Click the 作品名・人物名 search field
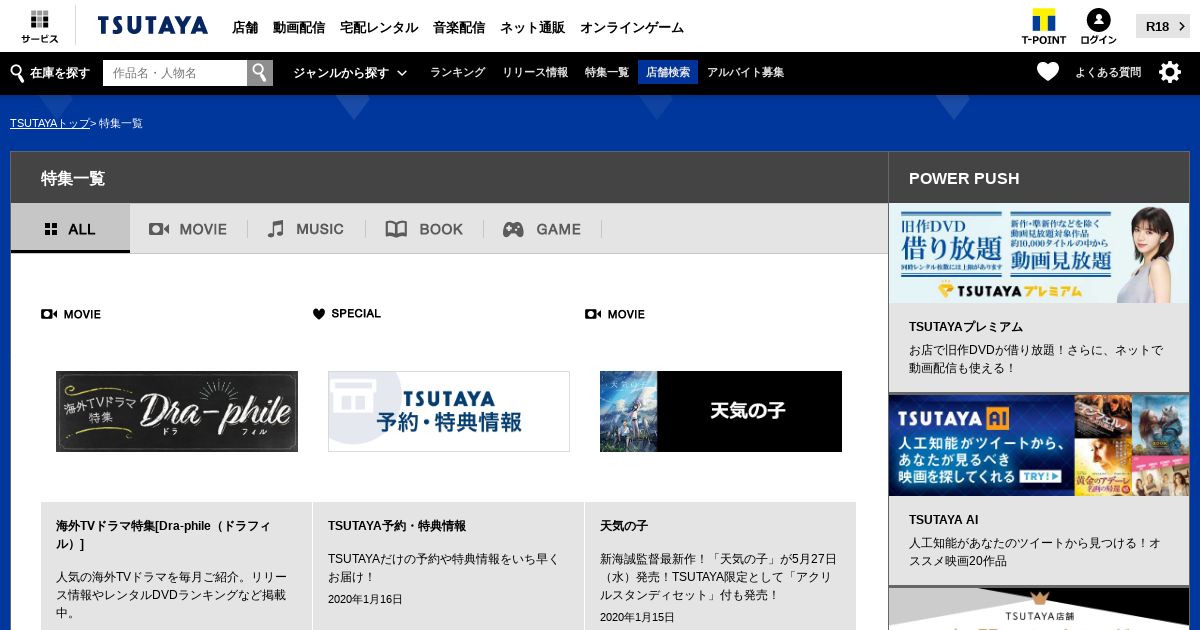Screen dimensions: 1200x630 click(x=175, y=73)
